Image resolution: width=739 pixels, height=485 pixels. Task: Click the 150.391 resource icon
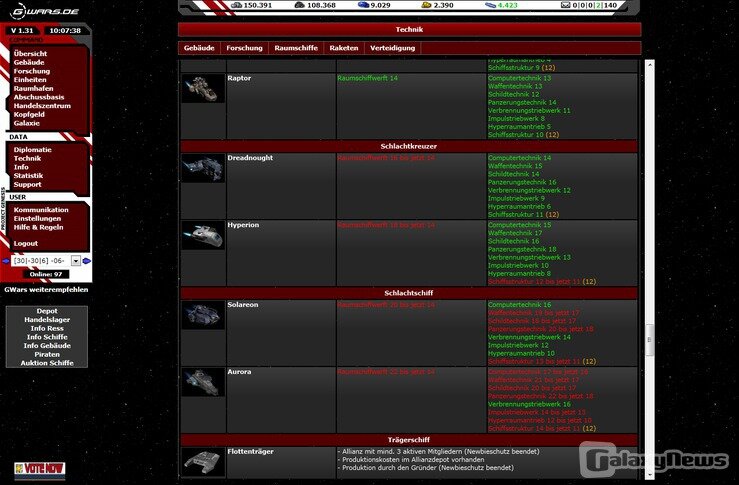click(236, 5)
